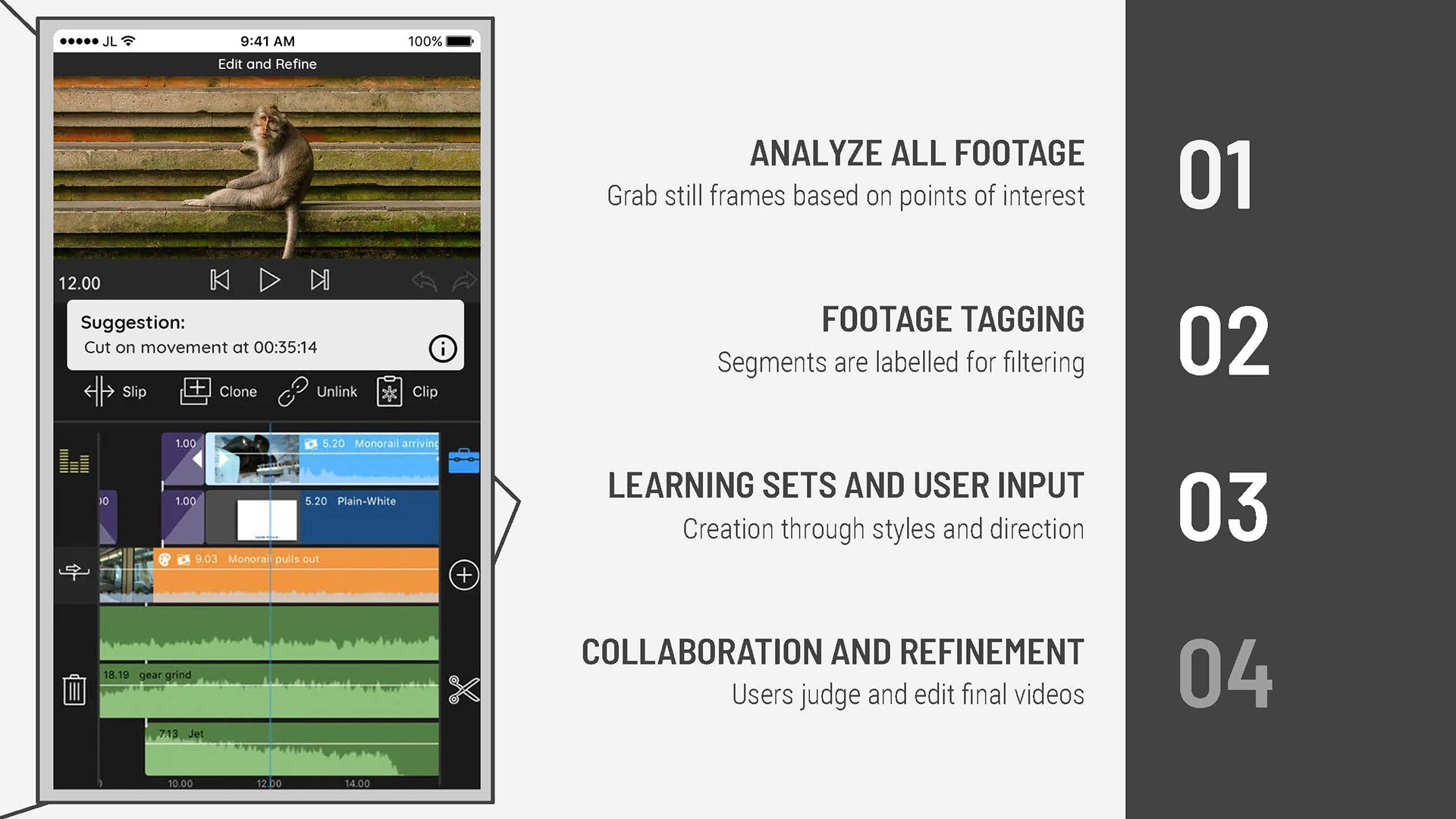Image resolution: width=1456 pixels, height=819 pixels.
Task: Select the Monorail arriving clip
Action: click(x=364, y=460)
